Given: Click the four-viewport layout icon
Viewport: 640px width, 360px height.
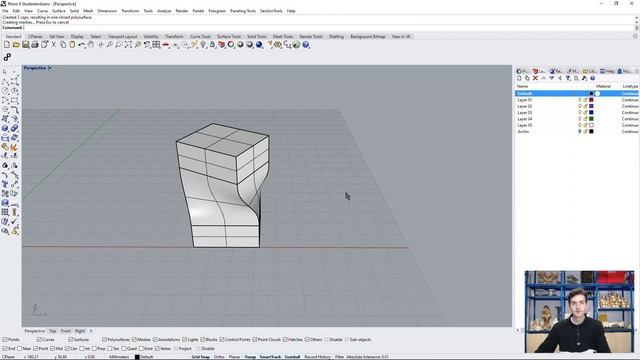Looking at the screenshot, I should click(x=156, y=45).
